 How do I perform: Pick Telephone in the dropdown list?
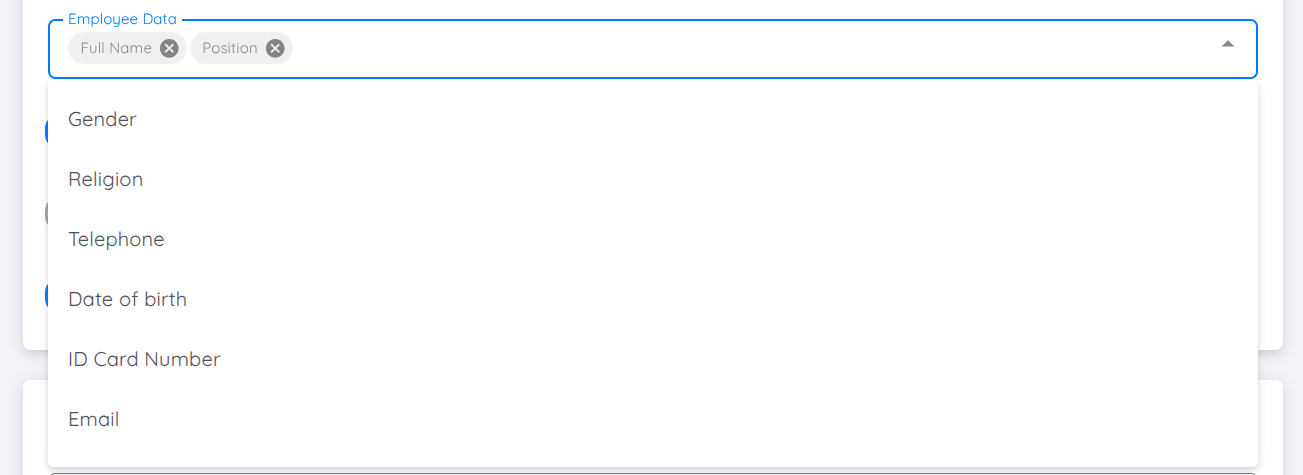(116, 239)
